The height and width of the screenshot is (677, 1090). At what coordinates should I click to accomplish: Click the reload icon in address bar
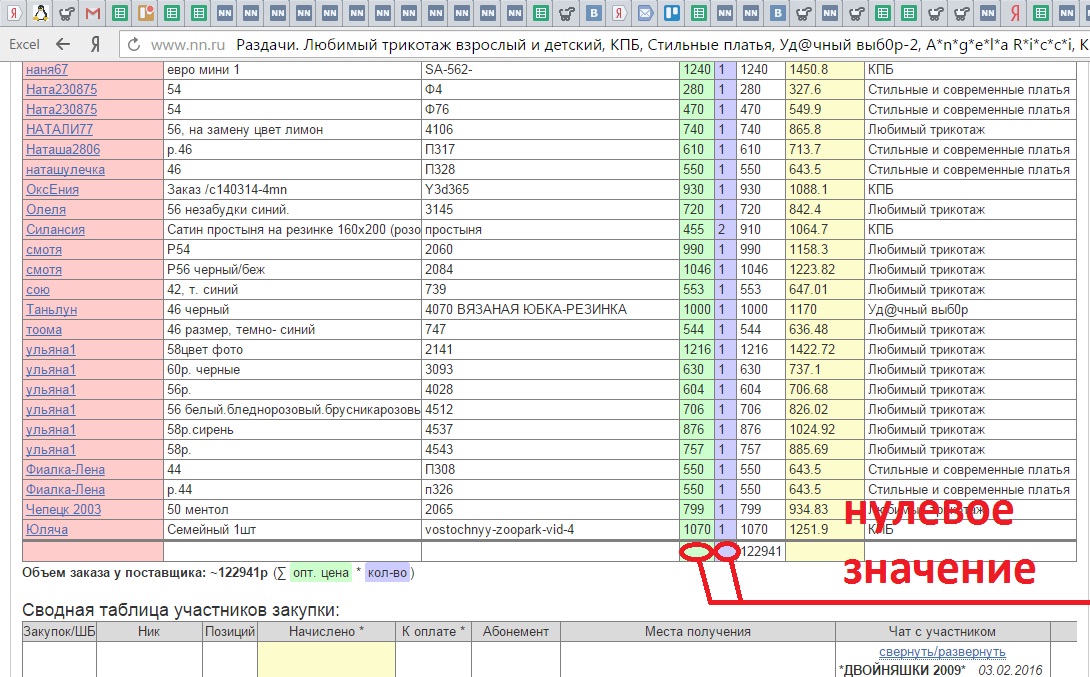tap(134, 45)
